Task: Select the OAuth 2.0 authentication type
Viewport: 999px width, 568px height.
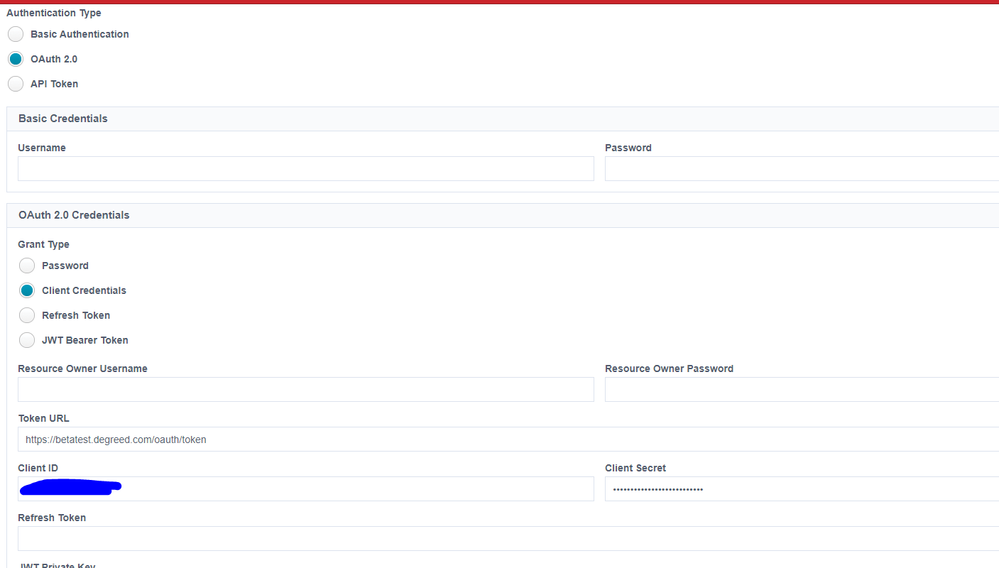Action: 16,59
